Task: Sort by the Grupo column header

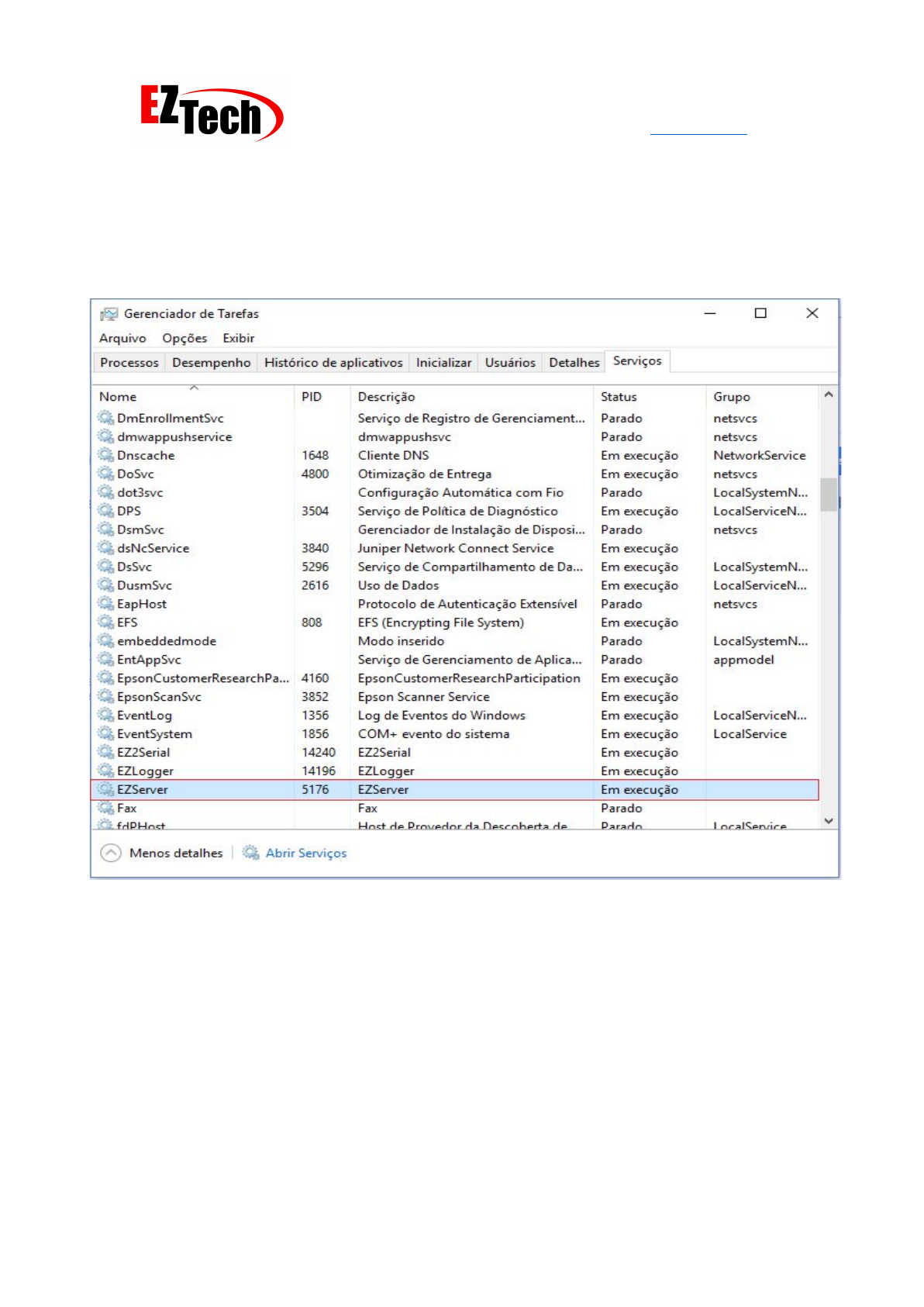Action: [x=763, y=397]
